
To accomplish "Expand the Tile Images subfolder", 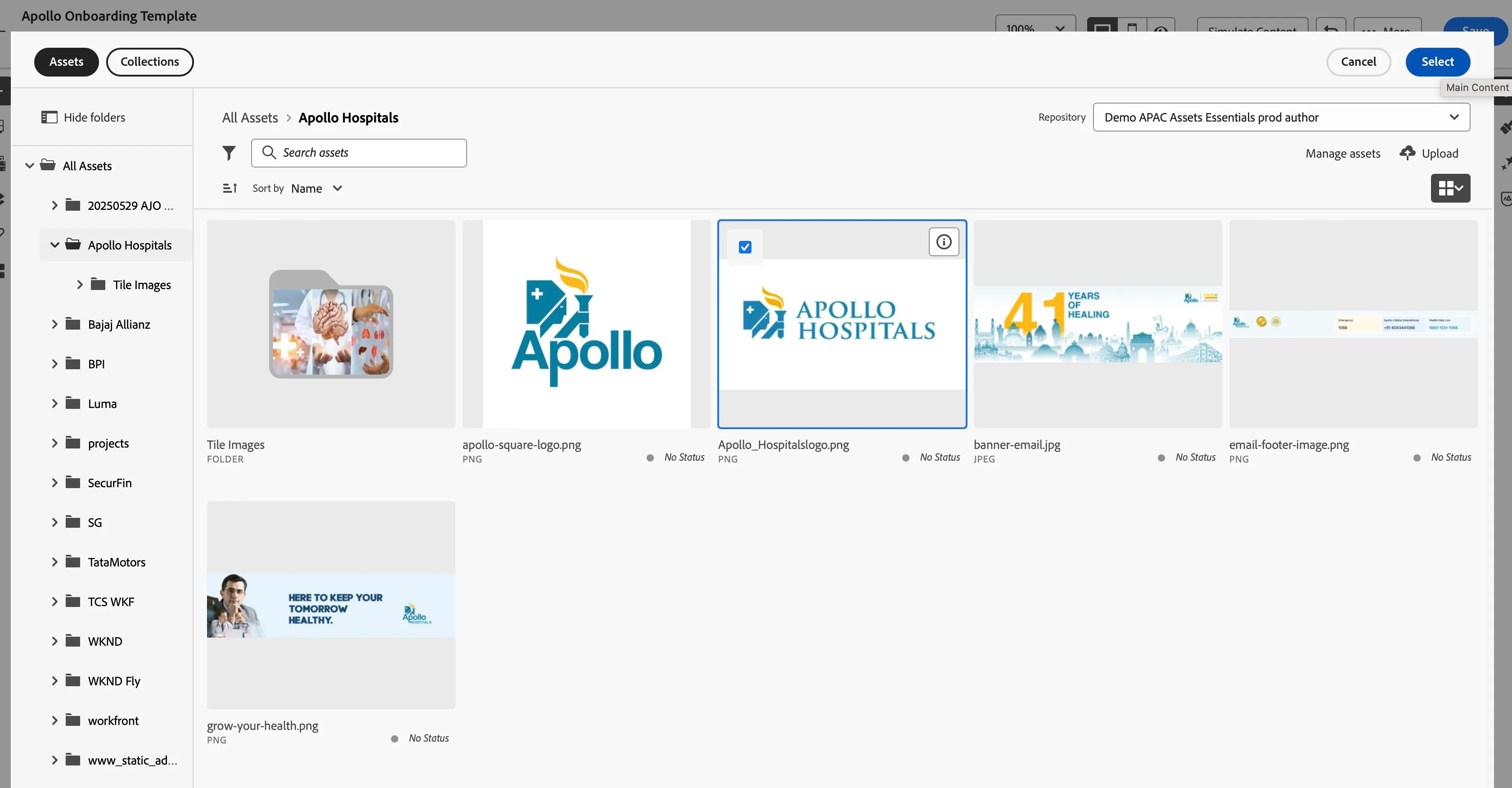I will [80, 284].
